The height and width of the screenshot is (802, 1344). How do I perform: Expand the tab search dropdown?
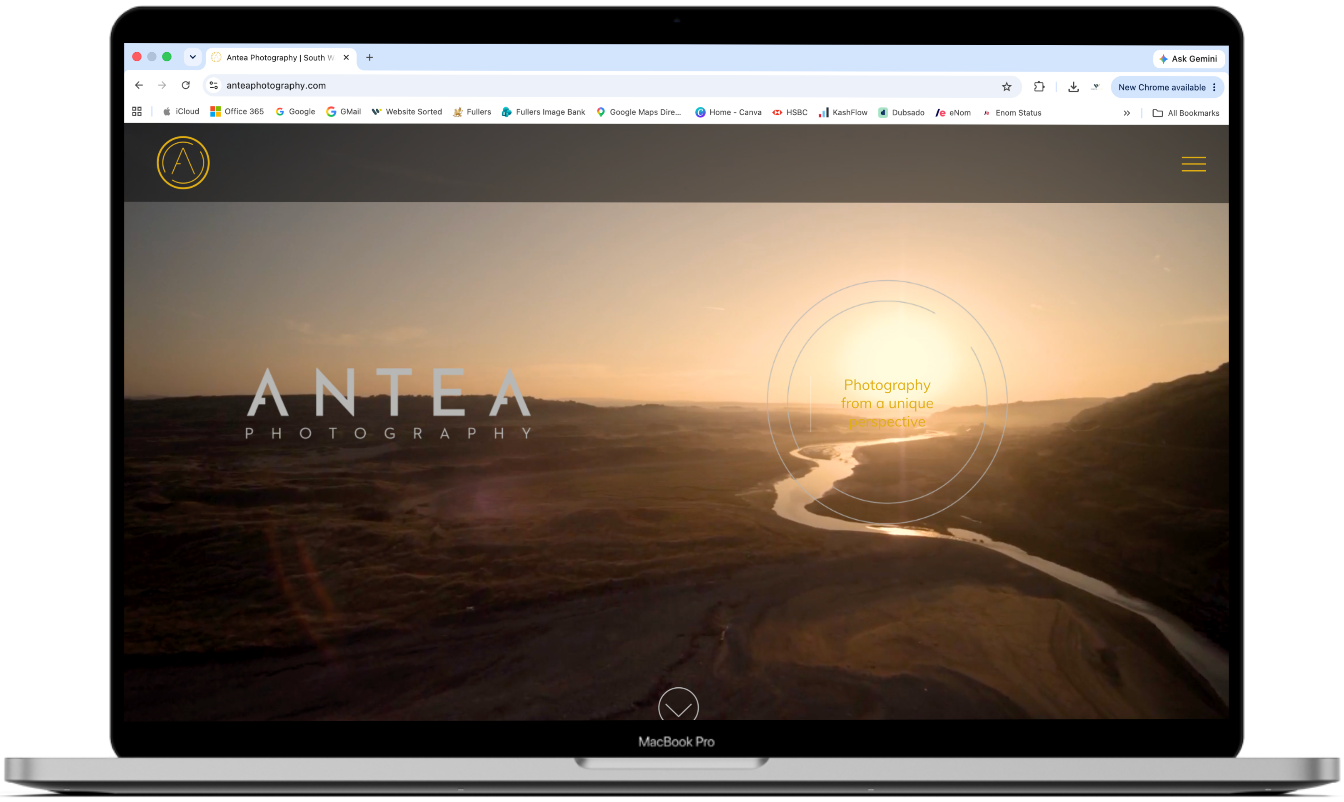(192, 57)
